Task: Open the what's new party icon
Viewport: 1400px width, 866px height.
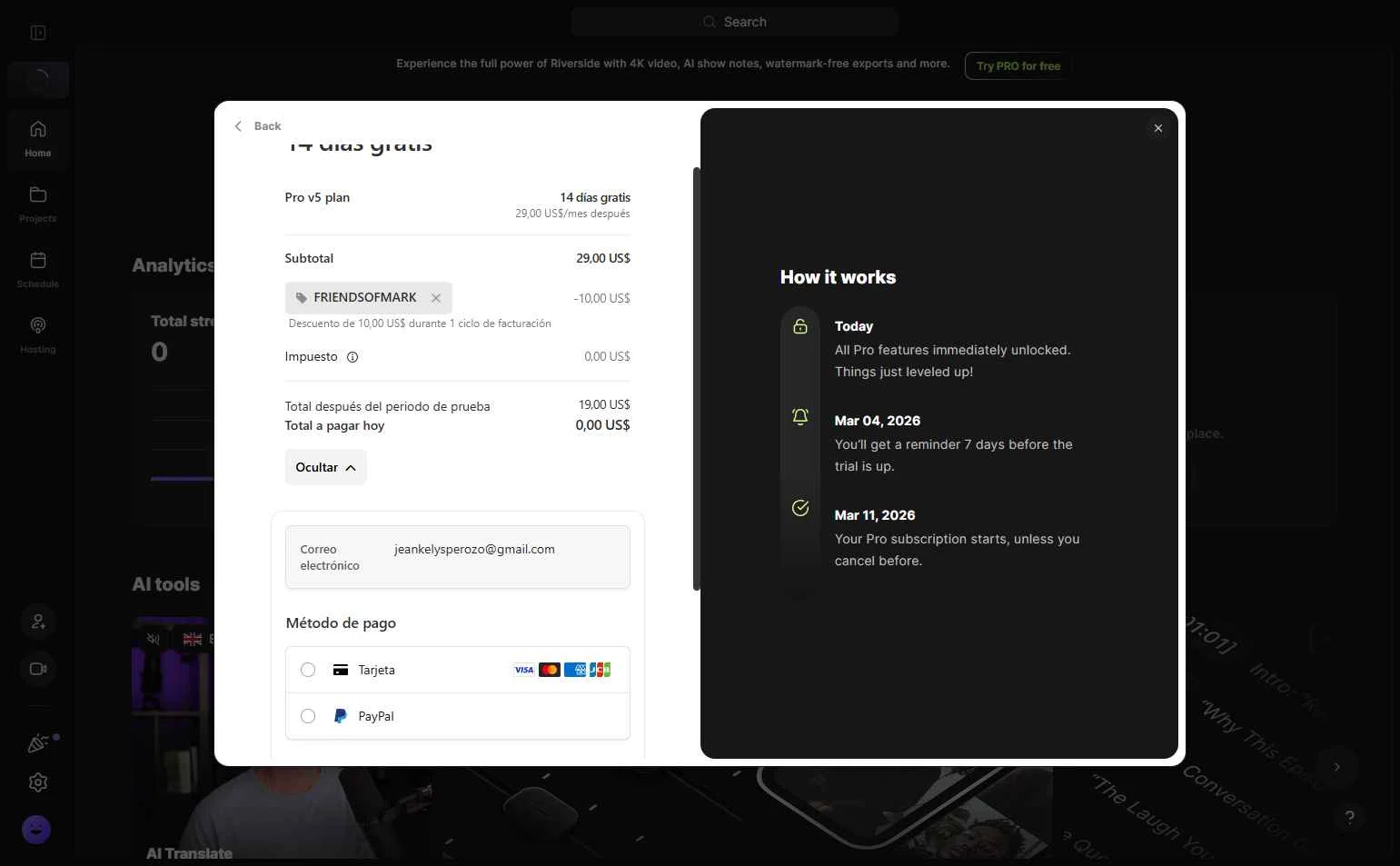Action: (38, 743)
